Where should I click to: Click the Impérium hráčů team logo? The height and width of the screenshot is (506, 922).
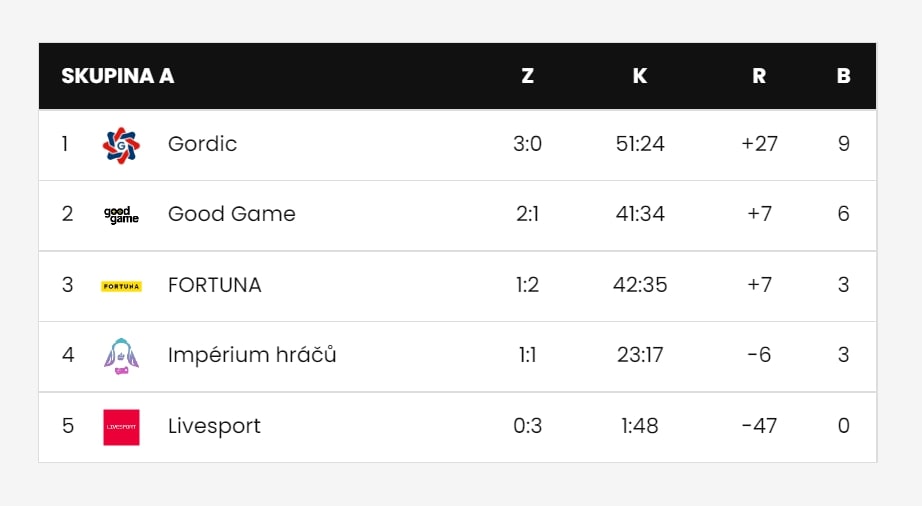click(x=121, y=356)
